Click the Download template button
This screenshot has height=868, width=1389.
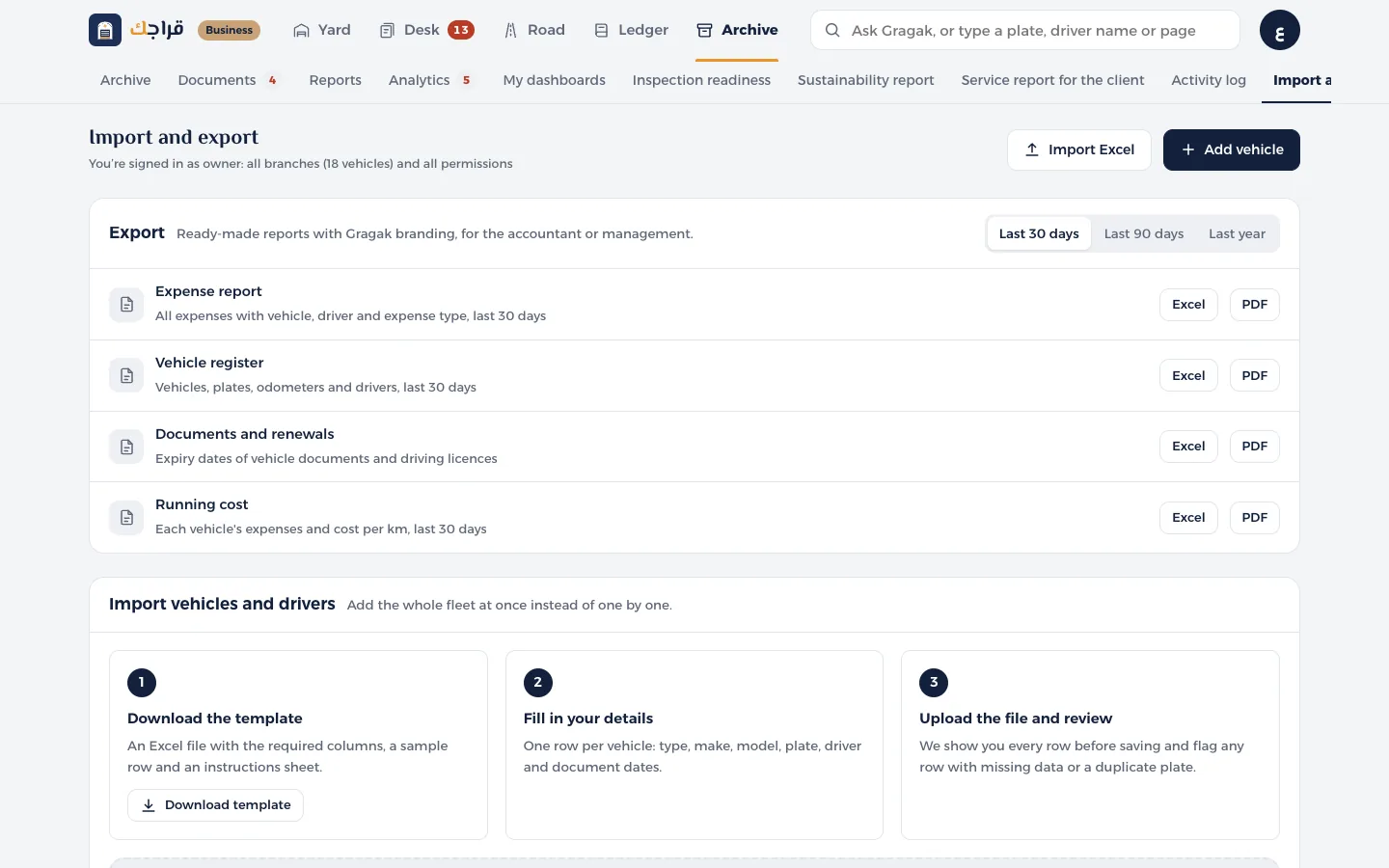pos(215,805)
